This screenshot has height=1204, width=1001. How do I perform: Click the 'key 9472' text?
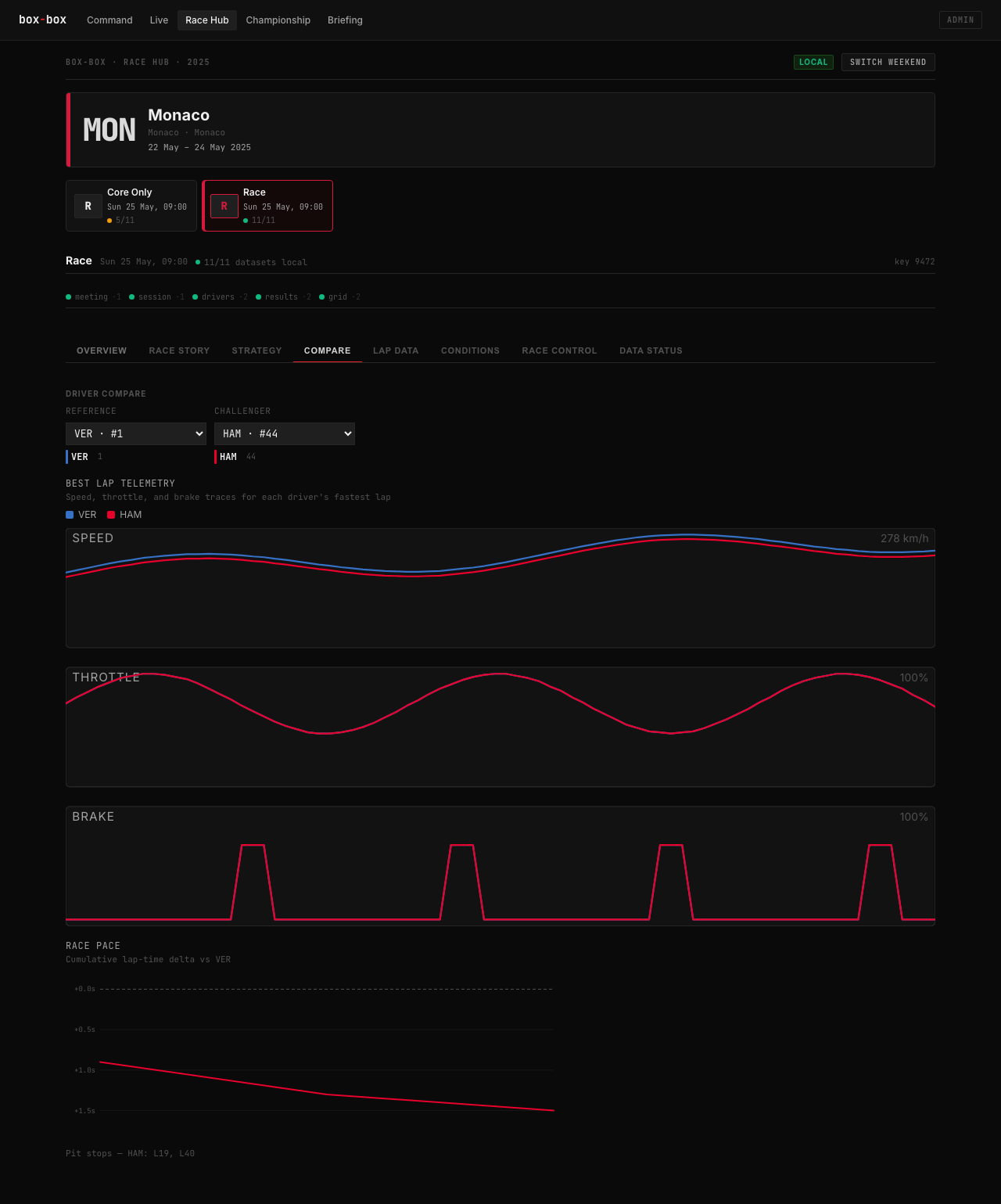pos(915,262)
